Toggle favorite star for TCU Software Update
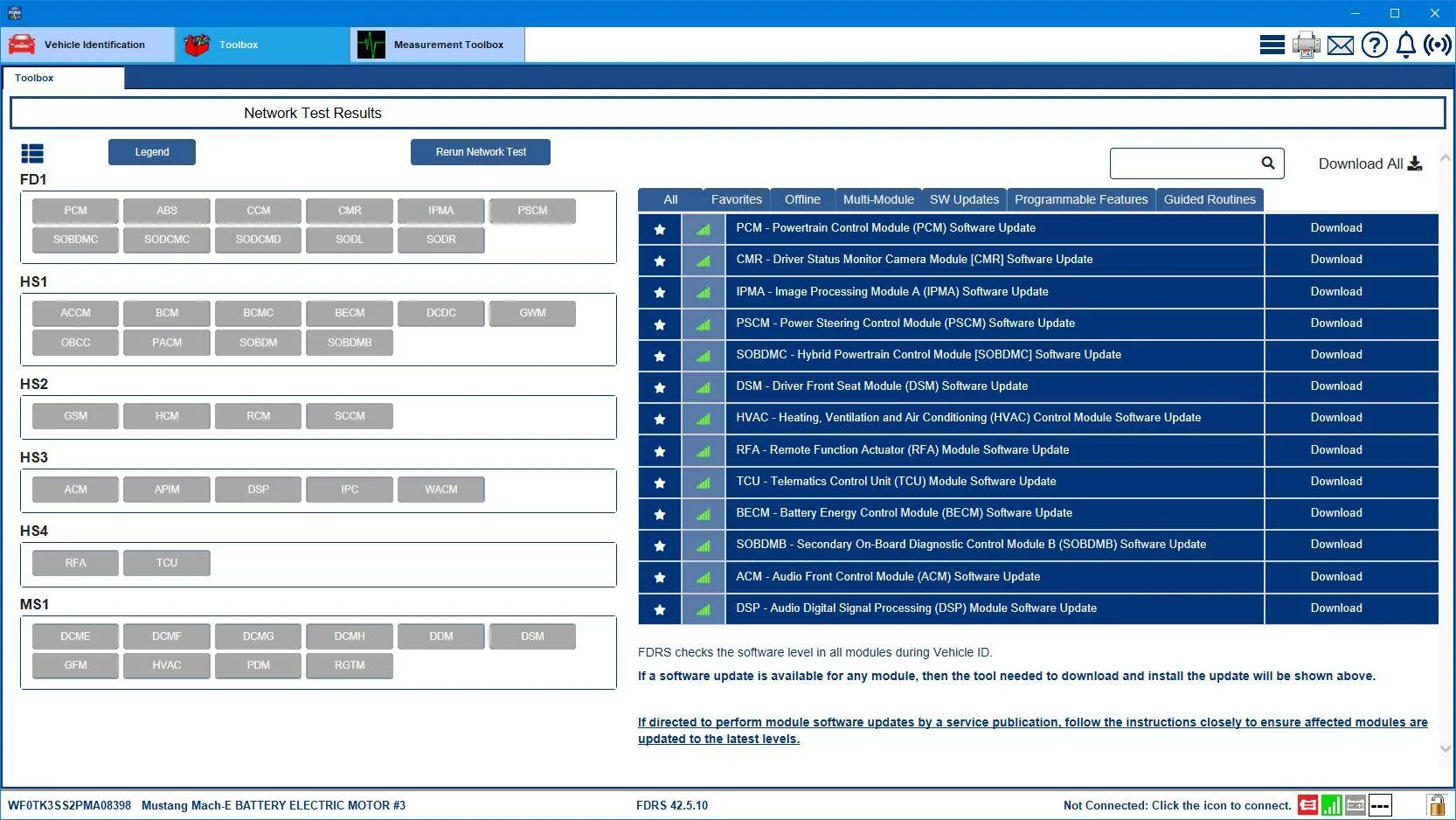Viewport: 1456px width, 820px height. point(660,483)
